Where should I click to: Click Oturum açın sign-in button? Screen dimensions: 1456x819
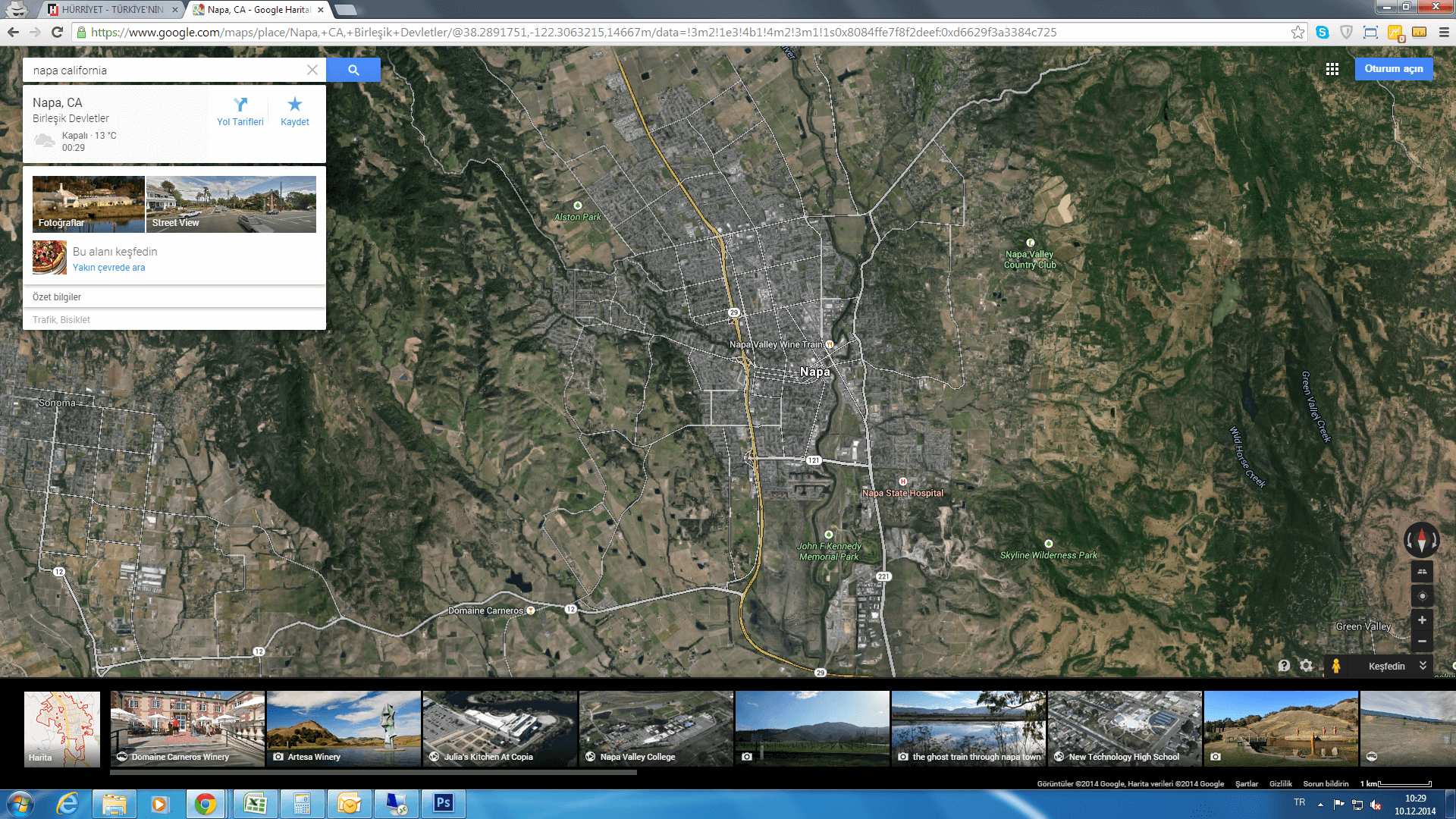[x=1393, y=69]
